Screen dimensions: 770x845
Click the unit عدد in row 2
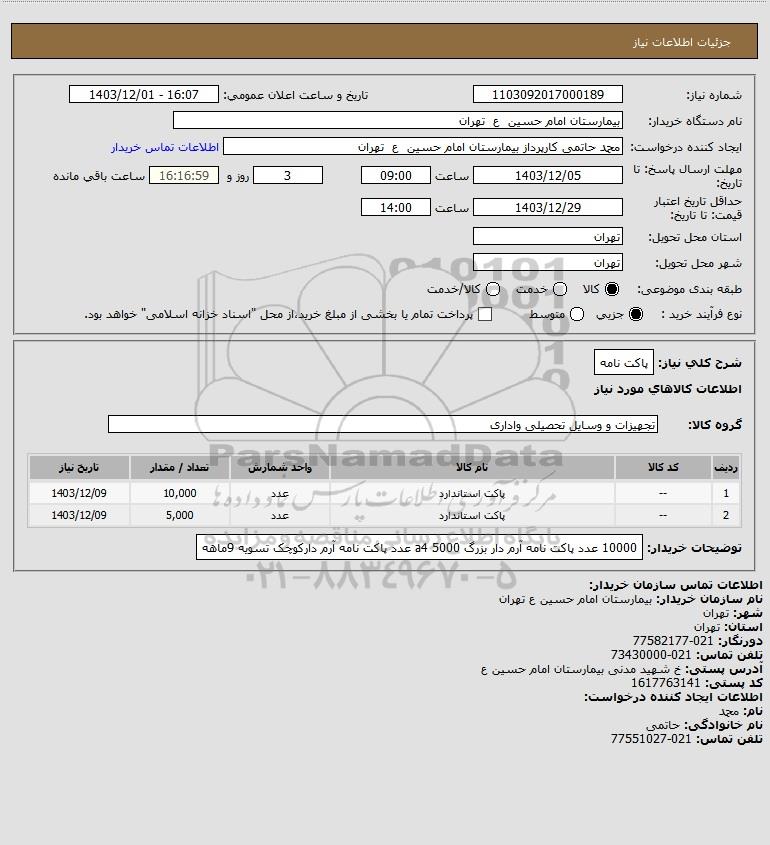[x=280, y=516]
